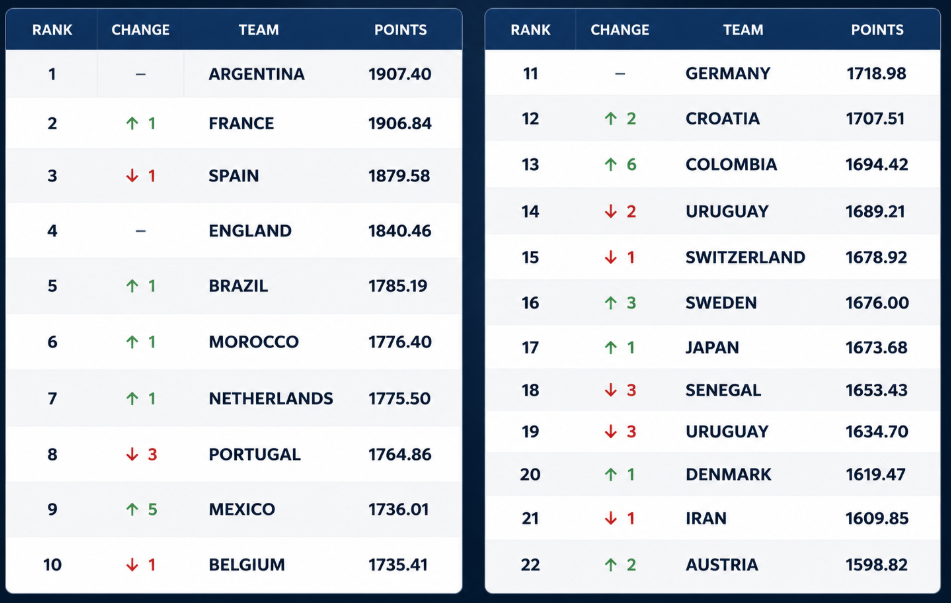Click the left table's RANK column header

click(52, 30)
